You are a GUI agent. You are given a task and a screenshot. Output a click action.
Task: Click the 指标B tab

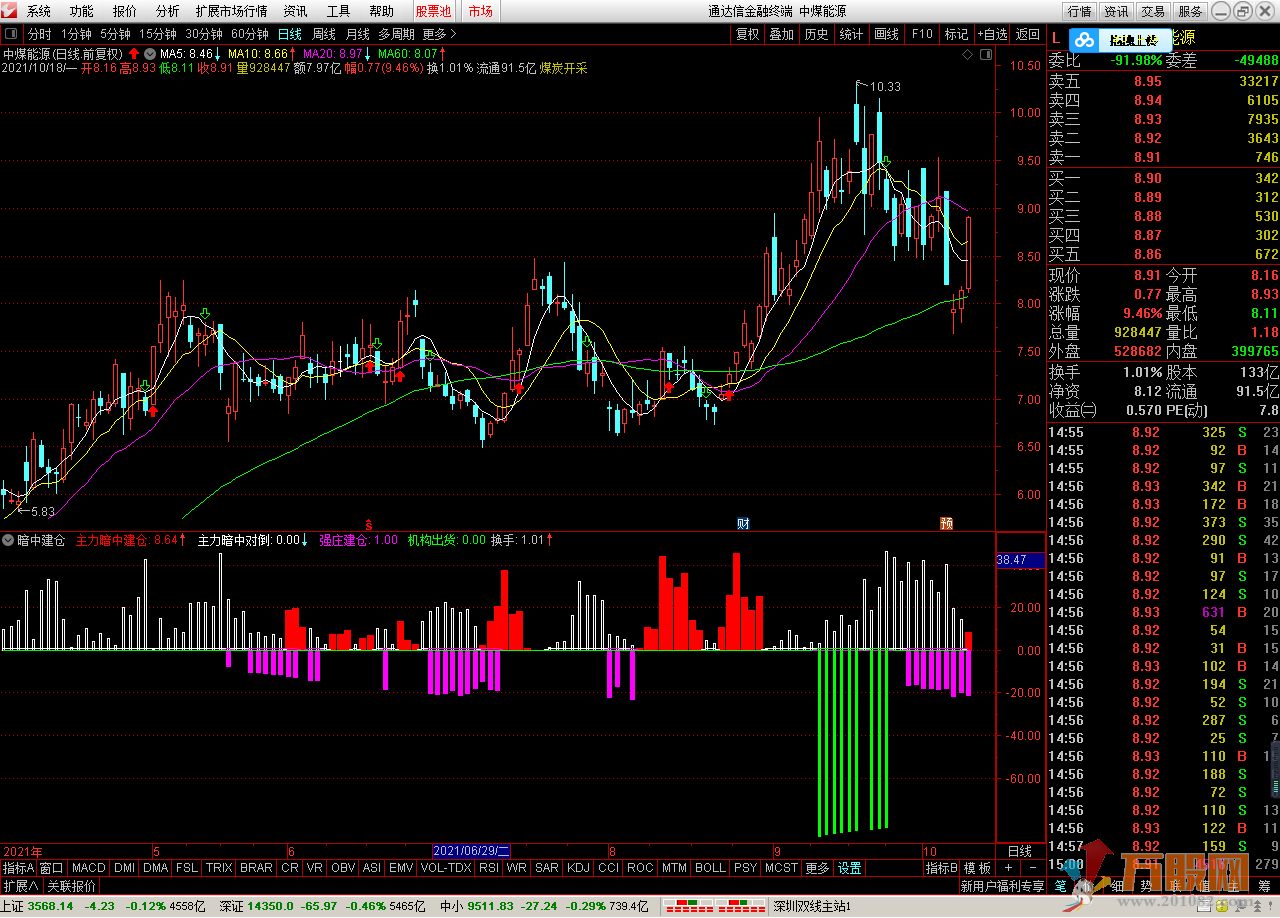coord(941,868)
